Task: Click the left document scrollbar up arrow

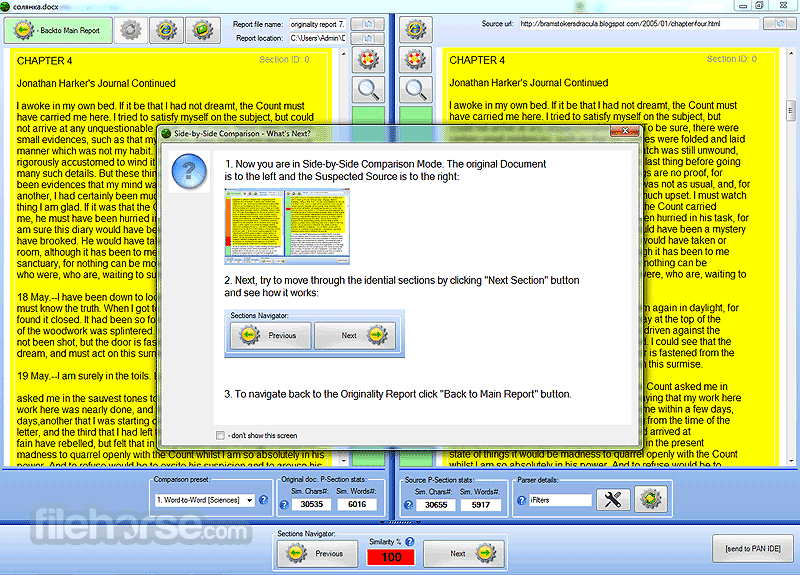Action: (x=343, y=54)
